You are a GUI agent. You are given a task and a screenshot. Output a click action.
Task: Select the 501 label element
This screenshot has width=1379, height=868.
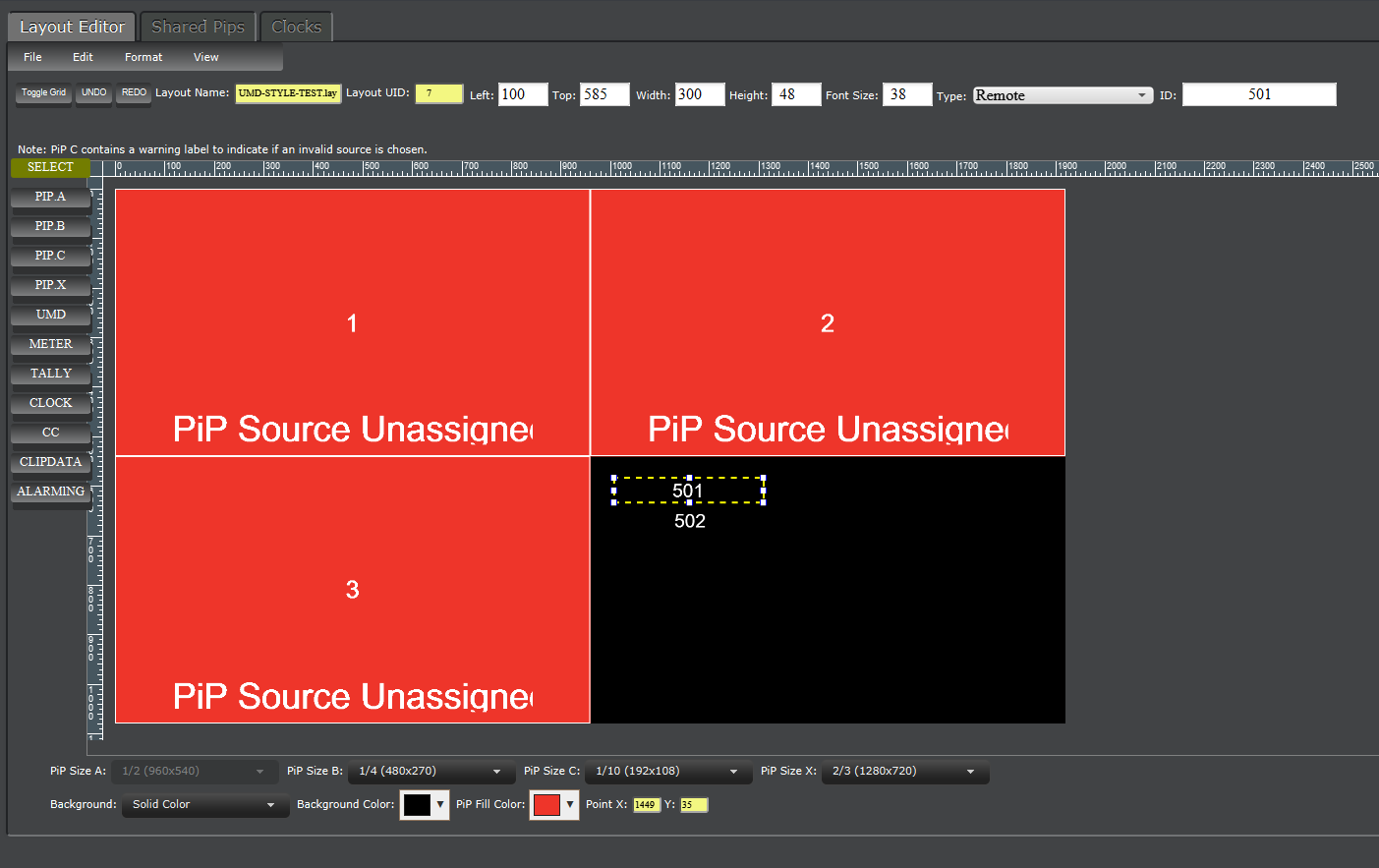pos(688,491)
